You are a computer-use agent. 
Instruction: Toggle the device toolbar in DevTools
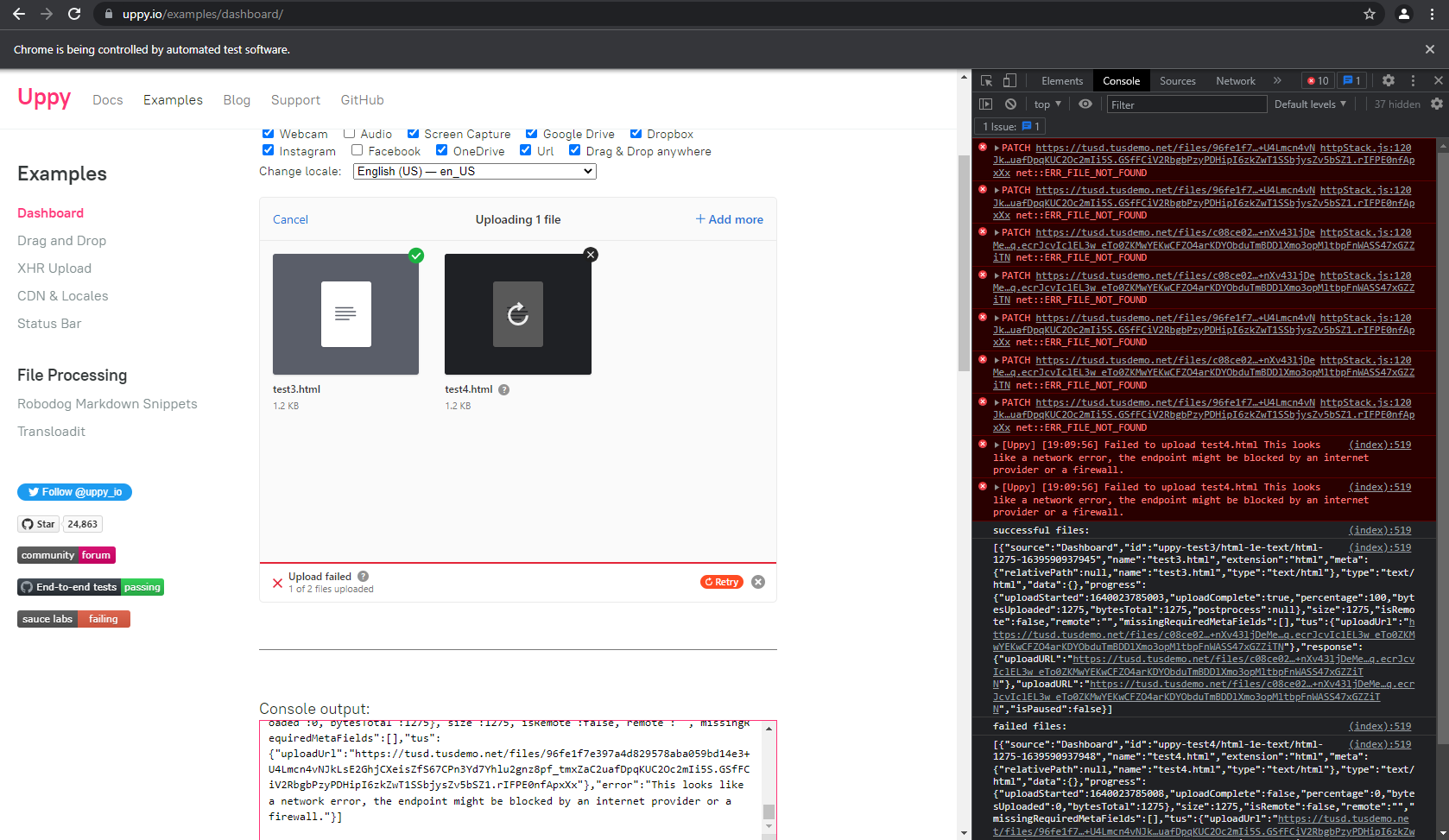pos(1009,79)
